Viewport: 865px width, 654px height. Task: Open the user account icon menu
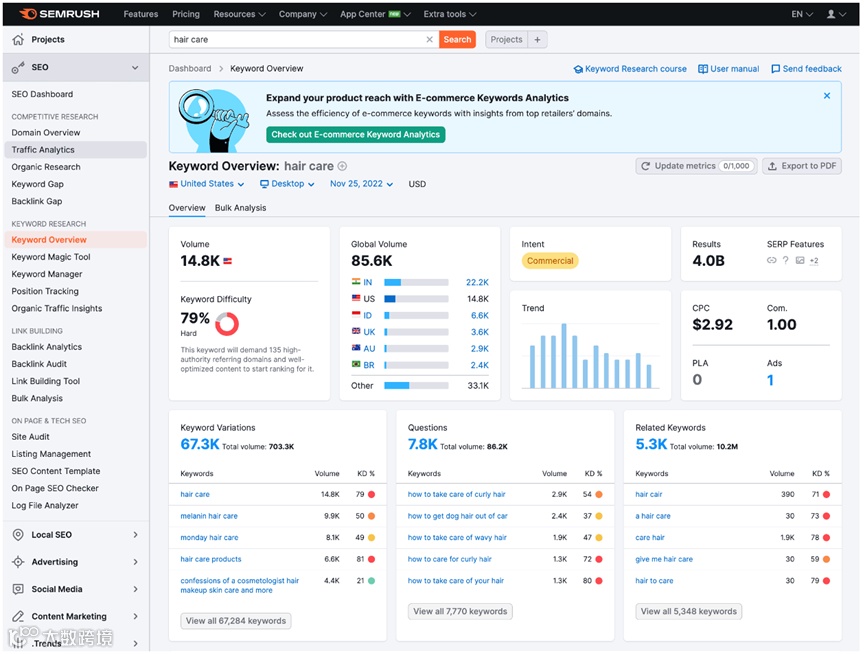(x=835, y=14)
